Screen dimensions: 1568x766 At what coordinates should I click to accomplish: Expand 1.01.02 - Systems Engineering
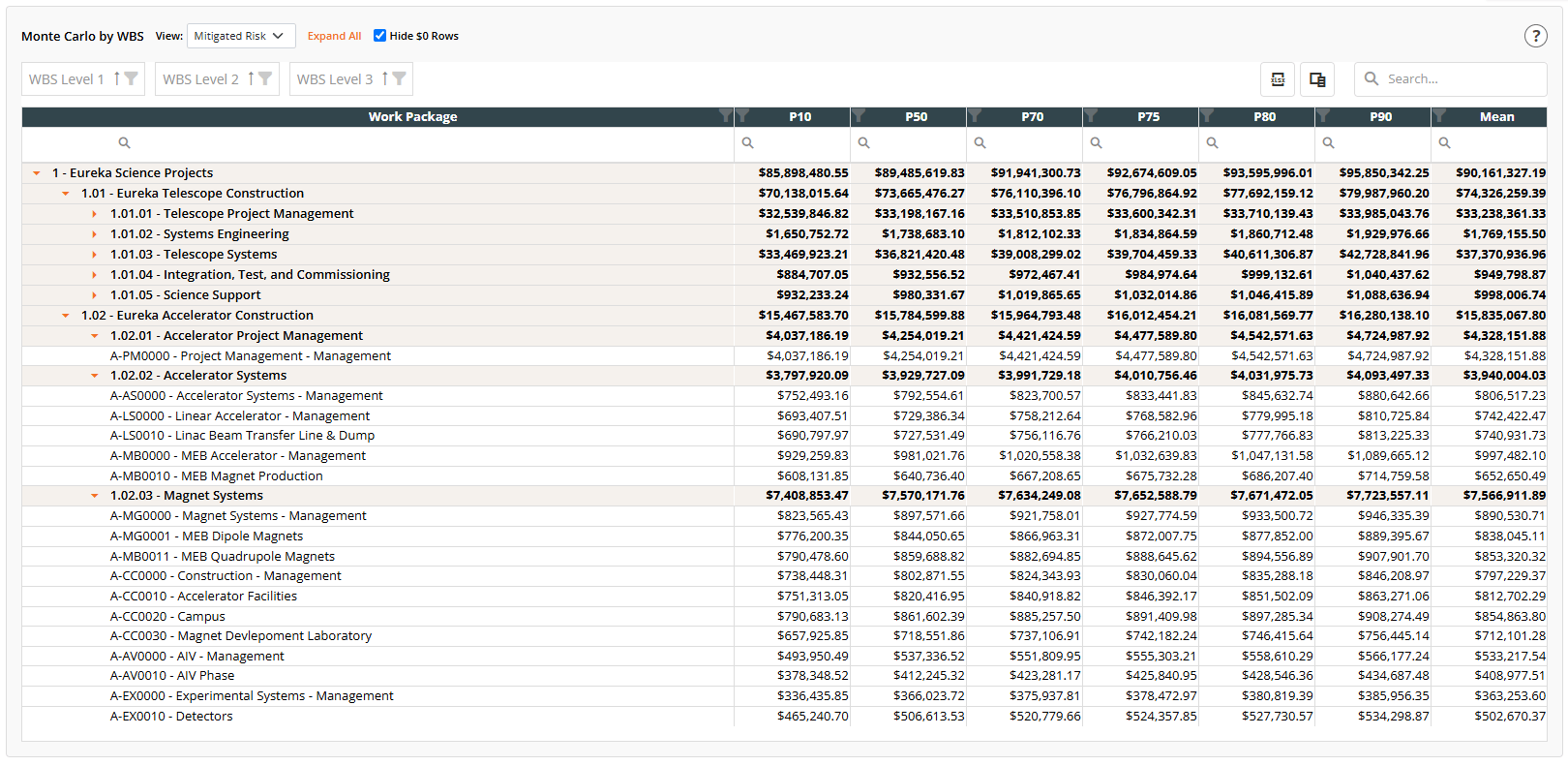pos(94,234)
